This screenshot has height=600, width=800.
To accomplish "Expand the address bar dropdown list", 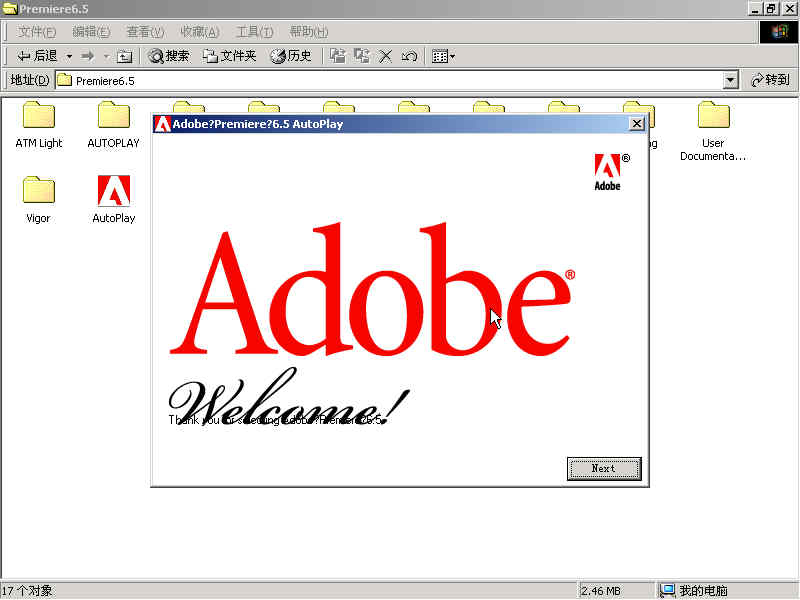I will point(731,80).
